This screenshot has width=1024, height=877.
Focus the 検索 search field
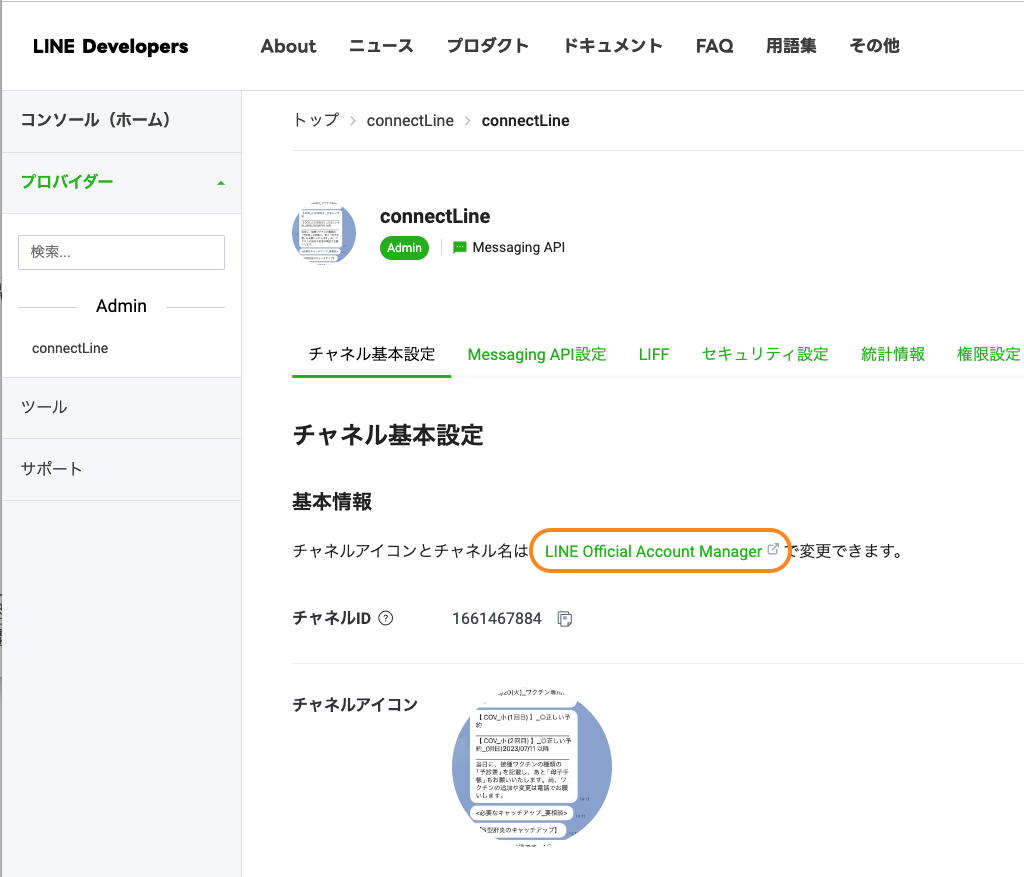click(x=121, y=252)
